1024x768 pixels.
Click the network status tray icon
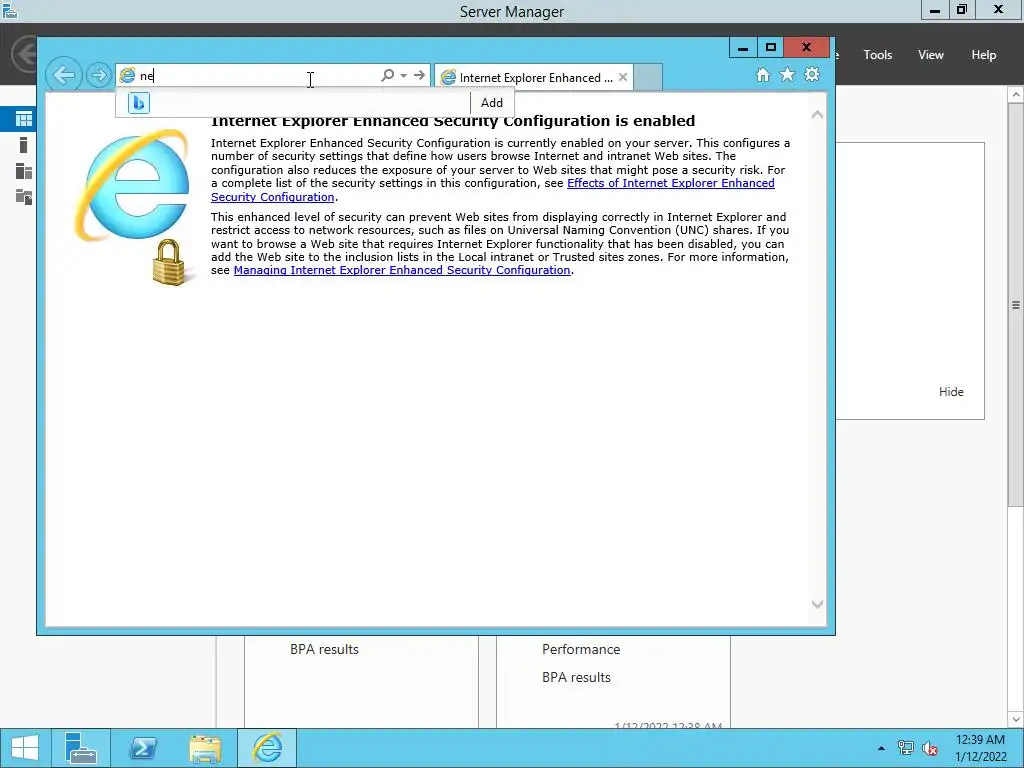[905, 748]
